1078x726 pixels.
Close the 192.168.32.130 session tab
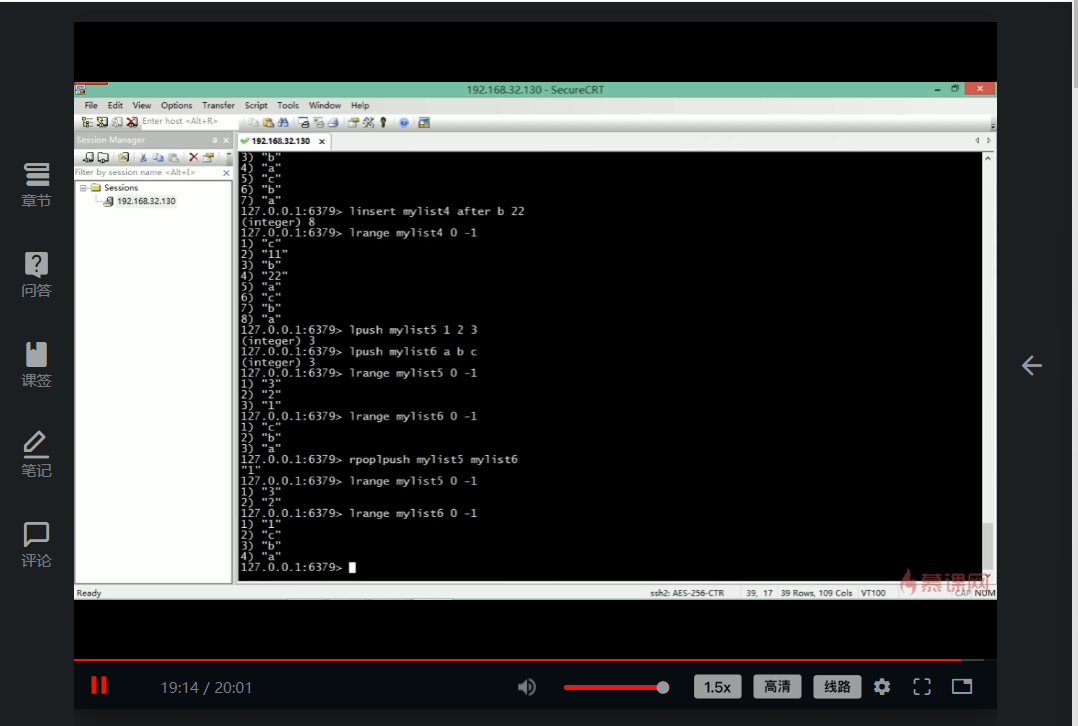coord(322,141)
